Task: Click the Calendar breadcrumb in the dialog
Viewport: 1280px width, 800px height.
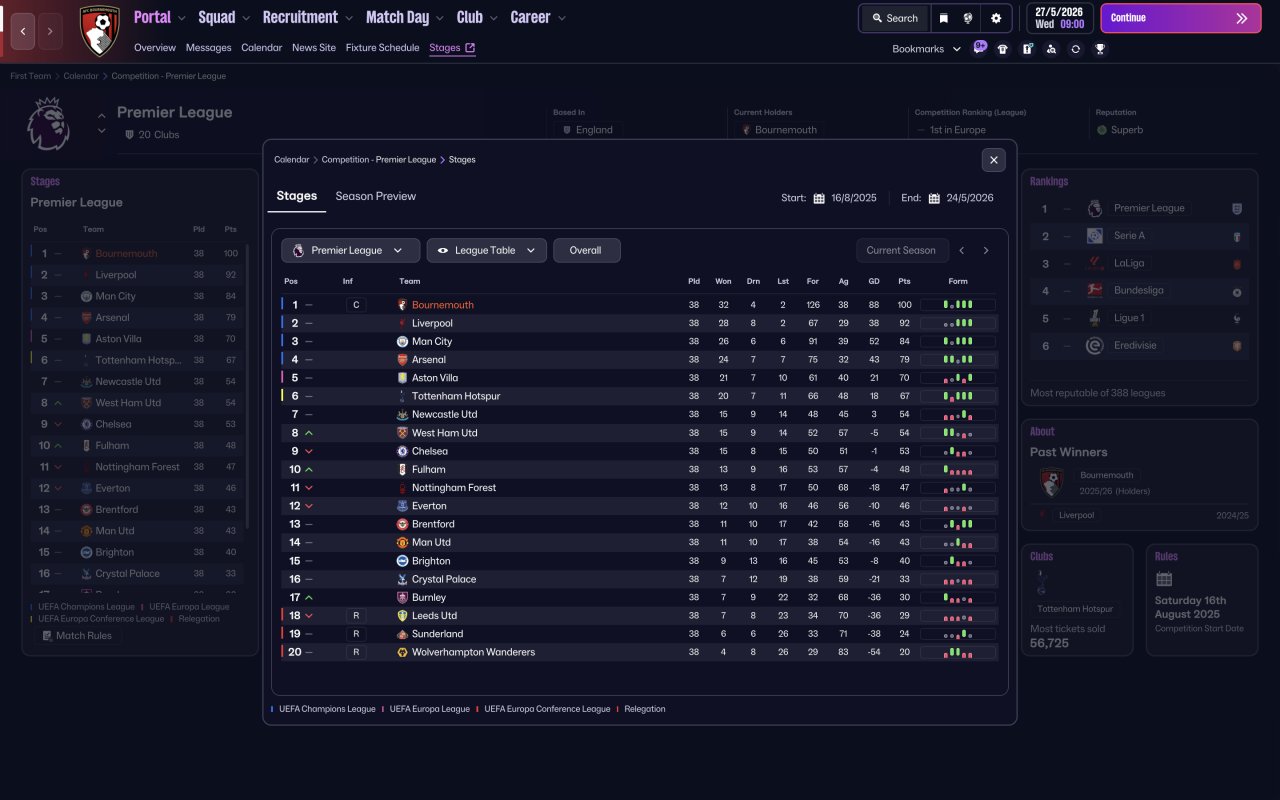Action: click(292, 160)
